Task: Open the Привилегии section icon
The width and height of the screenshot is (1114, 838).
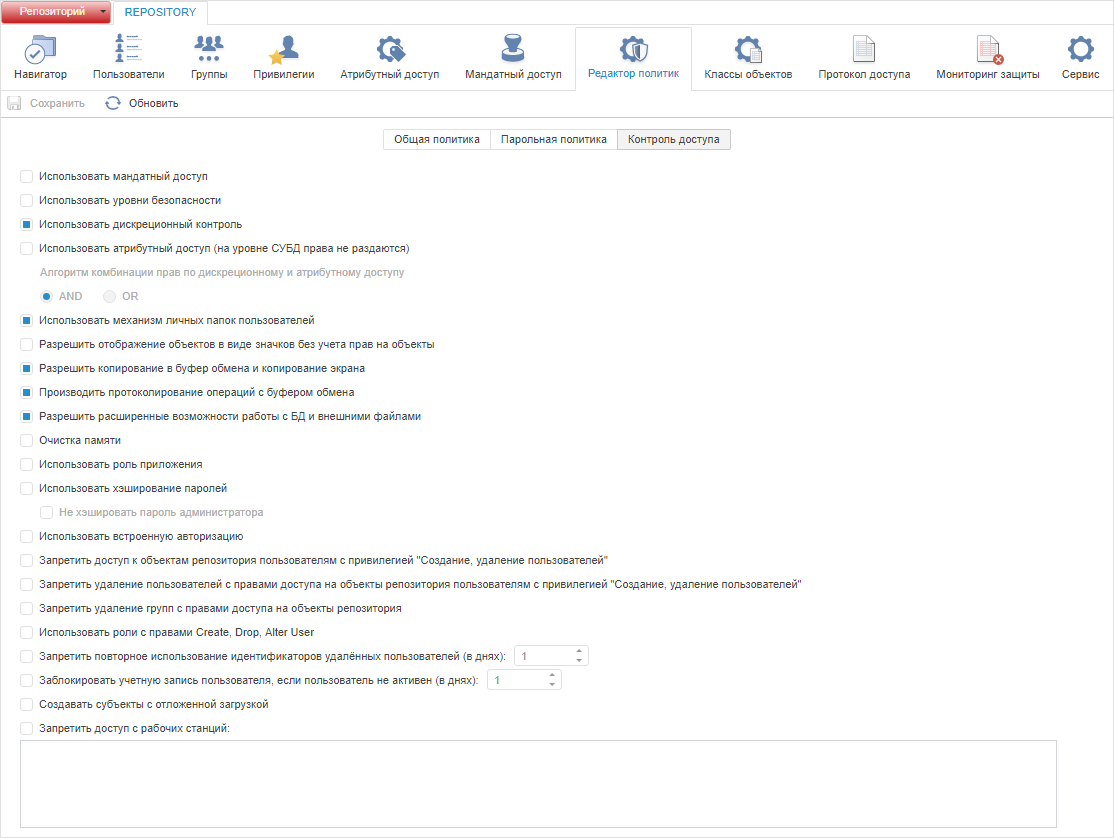Action: point(283,49)
